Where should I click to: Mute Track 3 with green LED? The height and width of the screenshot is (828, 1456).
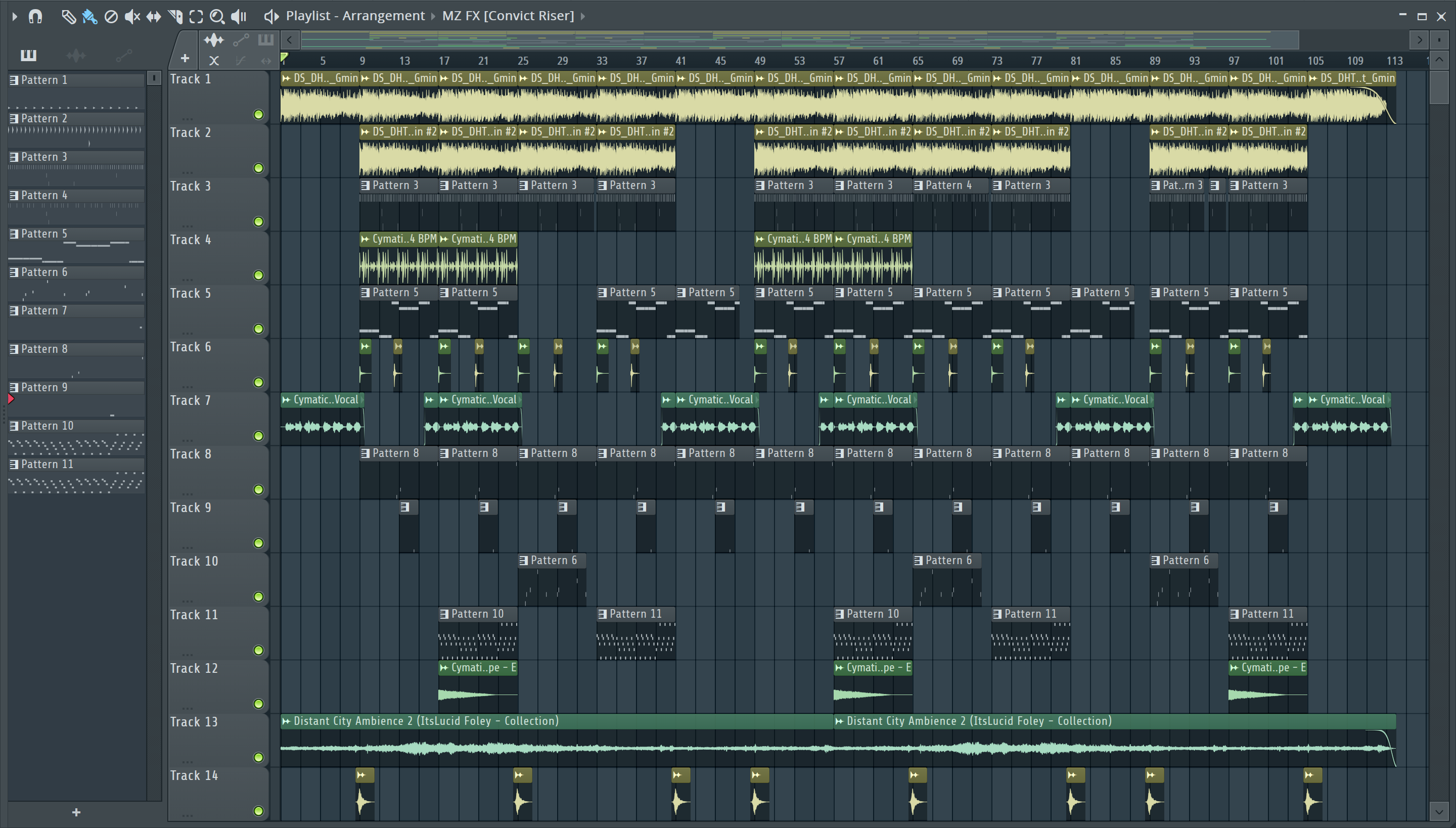click(259, 222)
